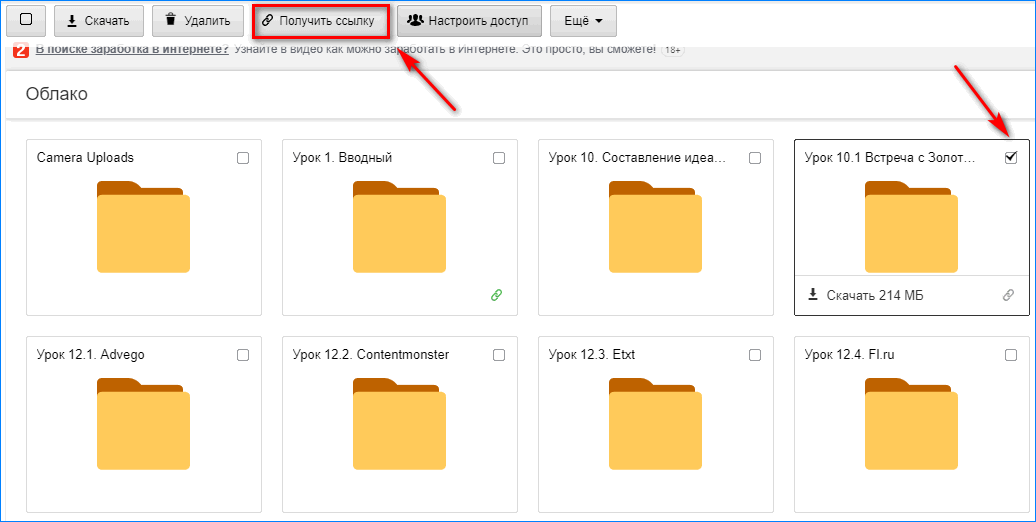Click Скачать 214 МБ download link
1036x522 pixels.
865,295
